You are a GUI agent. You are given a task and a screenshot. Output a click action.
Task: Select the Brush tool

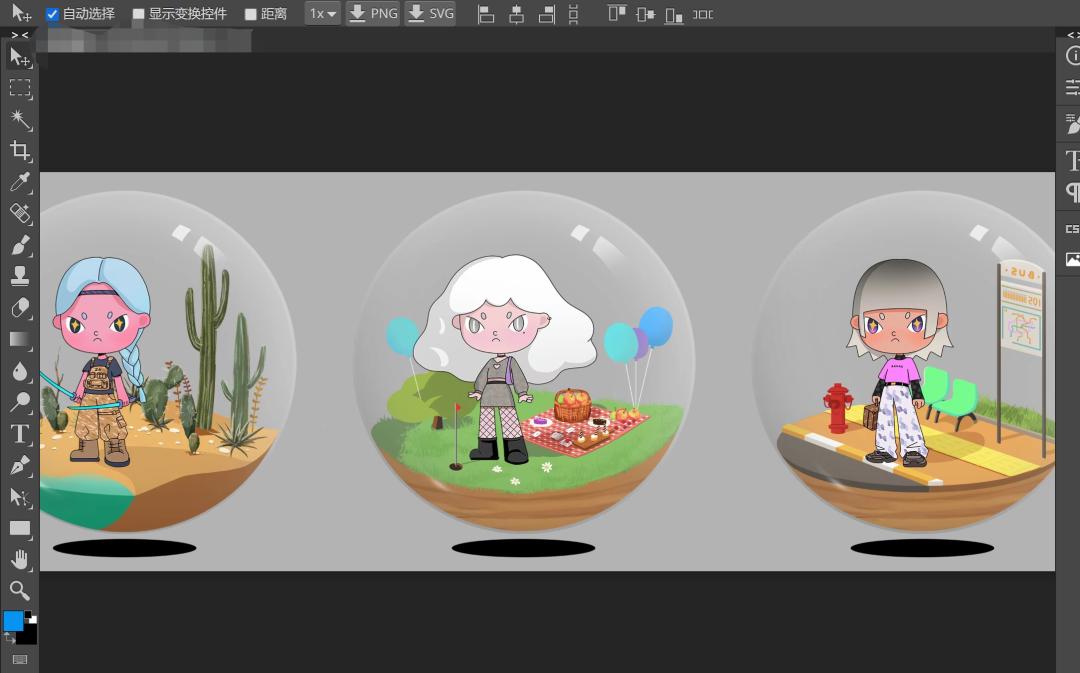point(20,245)
